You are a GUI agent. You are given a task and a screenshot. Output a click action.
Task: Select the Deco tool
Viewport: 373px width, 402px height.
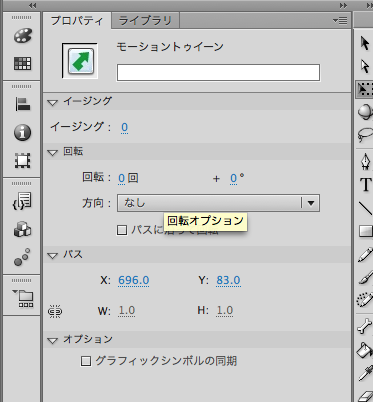(x=365, y=300)
